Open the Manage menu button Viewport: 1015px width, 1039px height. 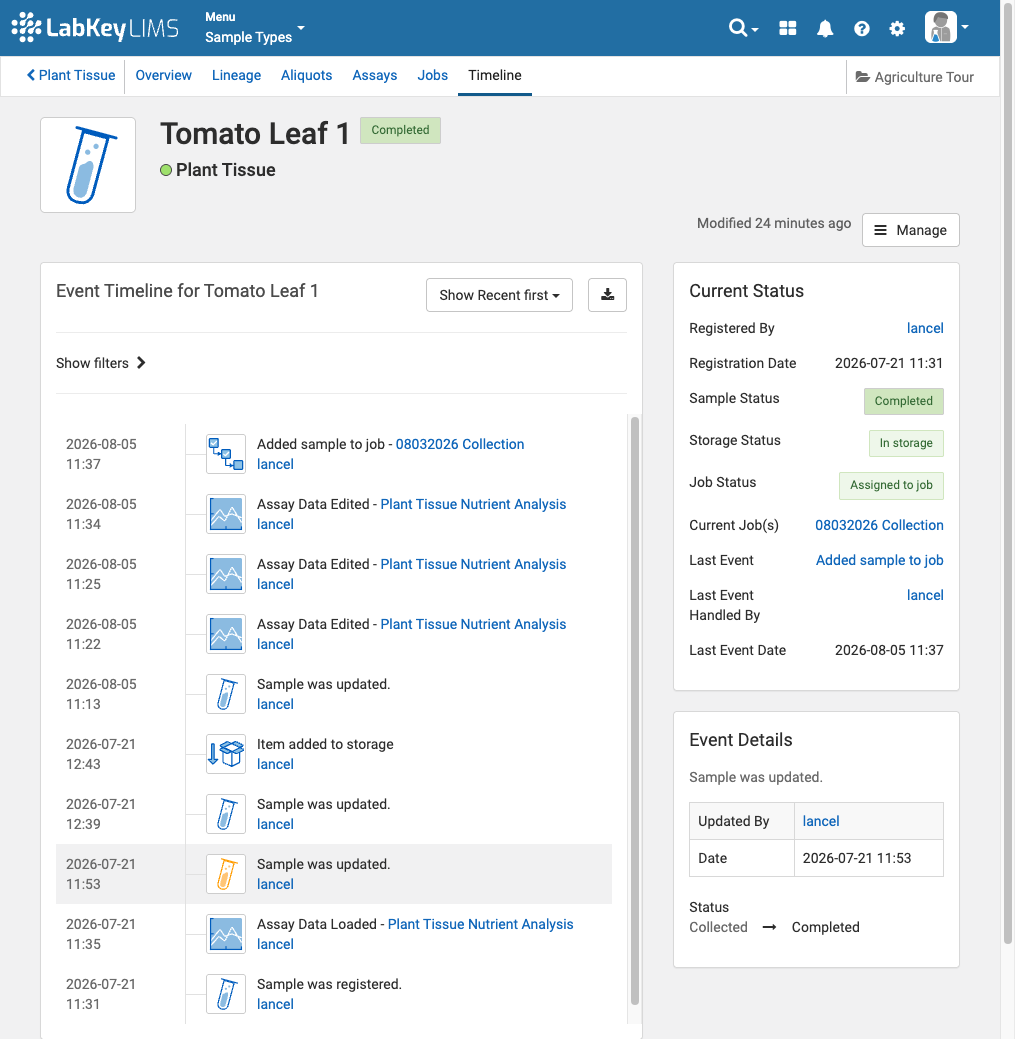point(910,230)
